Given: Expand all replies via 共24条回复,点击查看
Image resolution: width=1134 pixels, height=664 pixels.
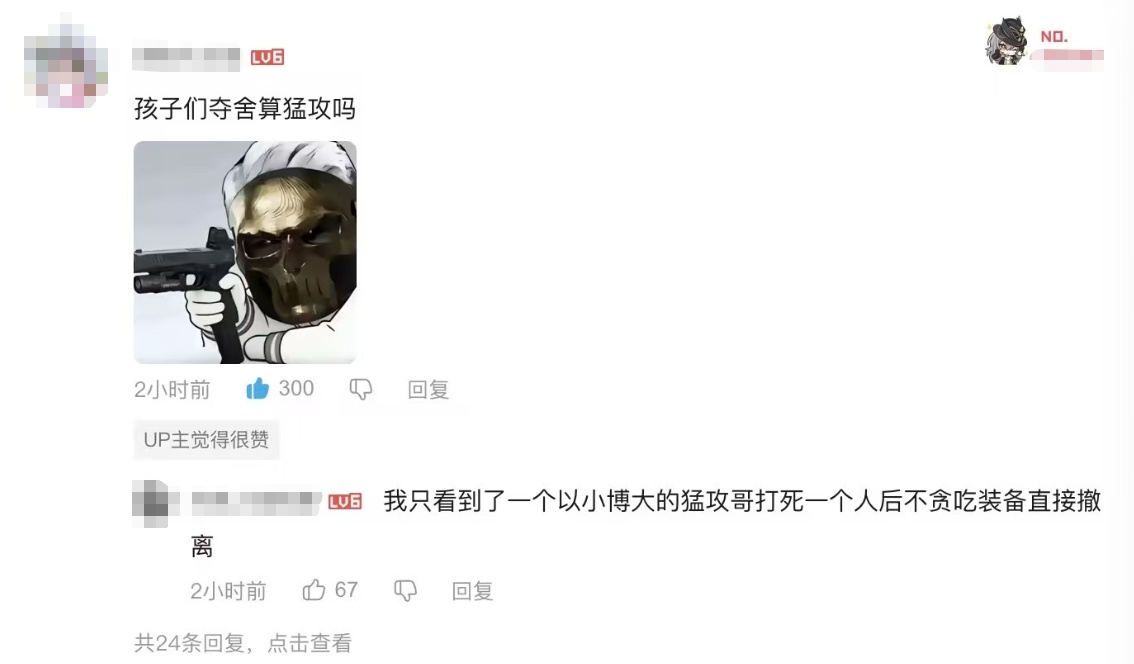Looking at the screenshot, I should pyautogui.click(x=243, y=642).
